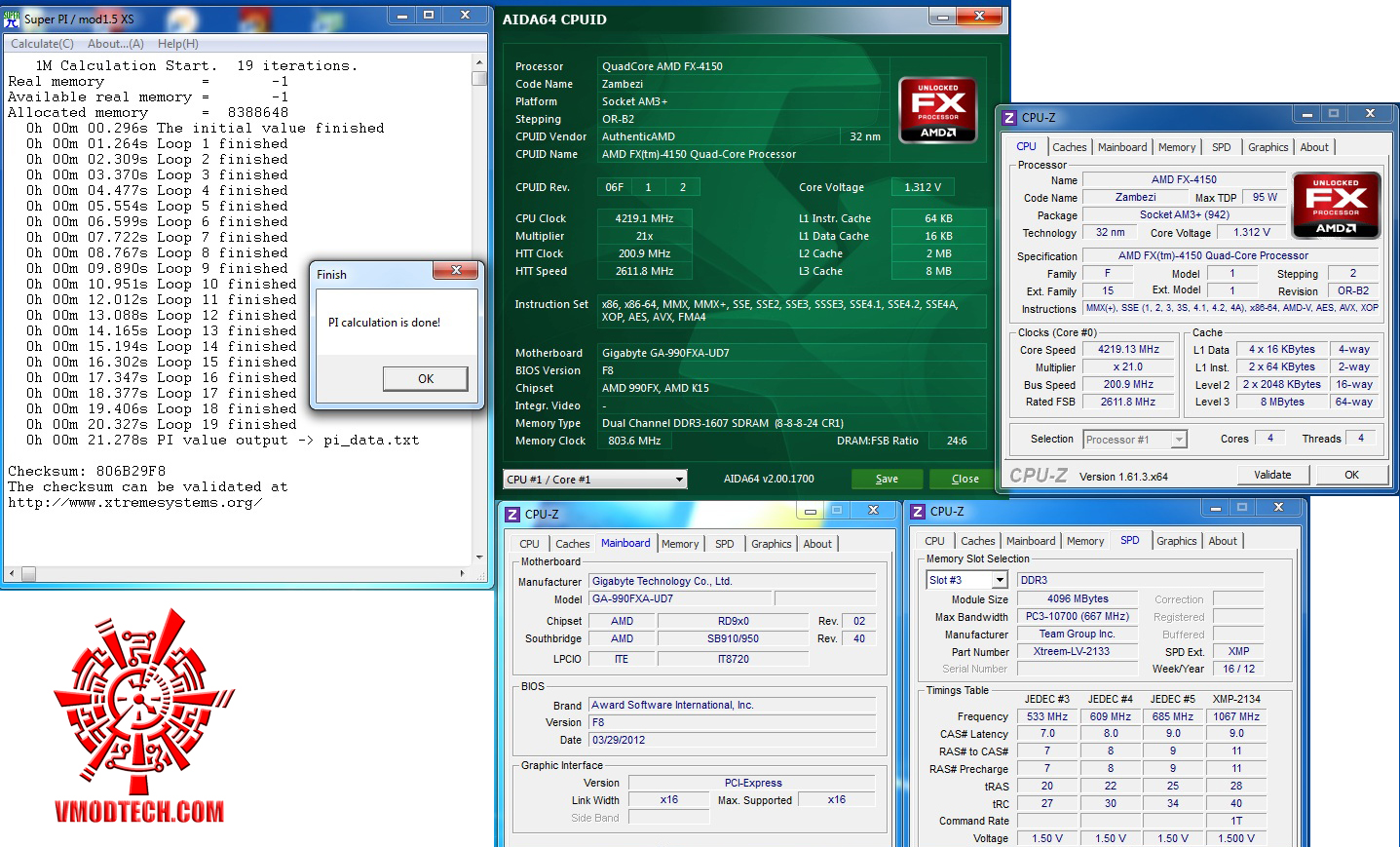Switch to SPD tab in CPU-Z window with Validate button
This screenshot has width=1400, height=847.
click(1221, 147)
